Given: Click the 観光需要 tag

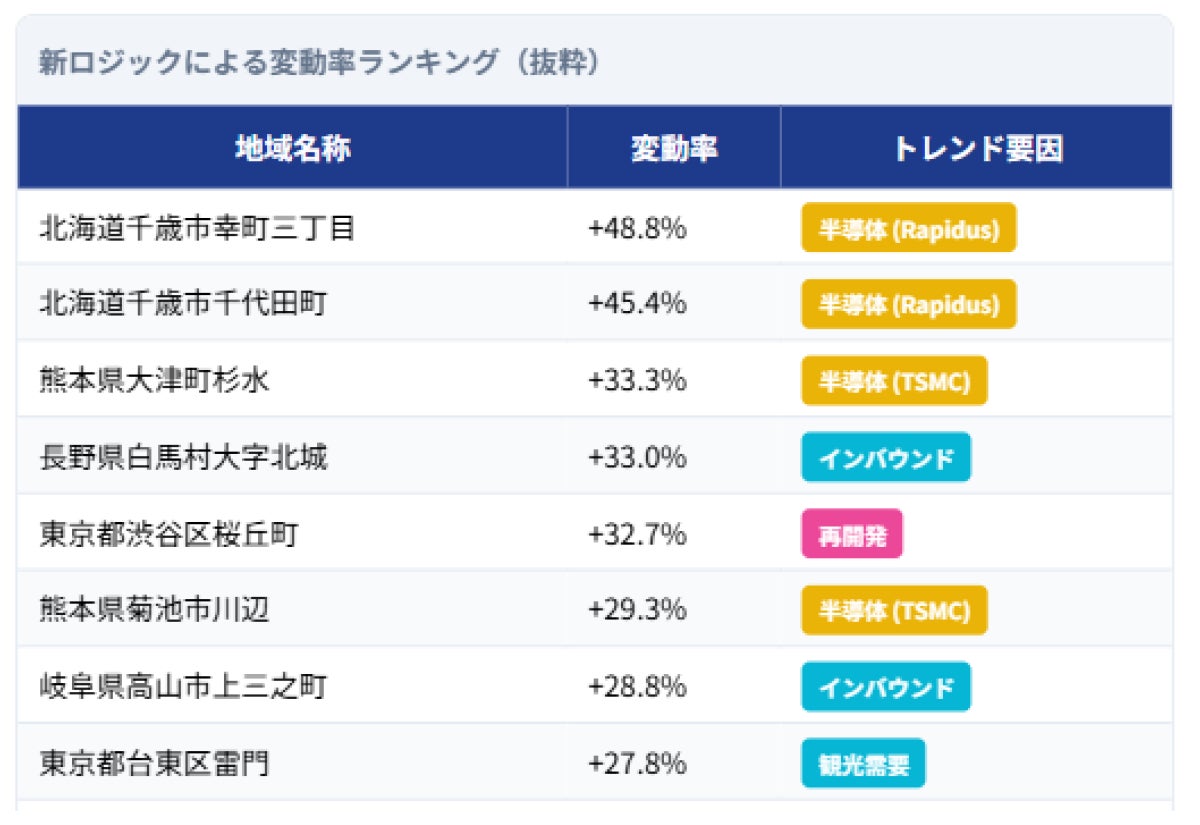Looking at the screenshot, I should click(863, 764).
